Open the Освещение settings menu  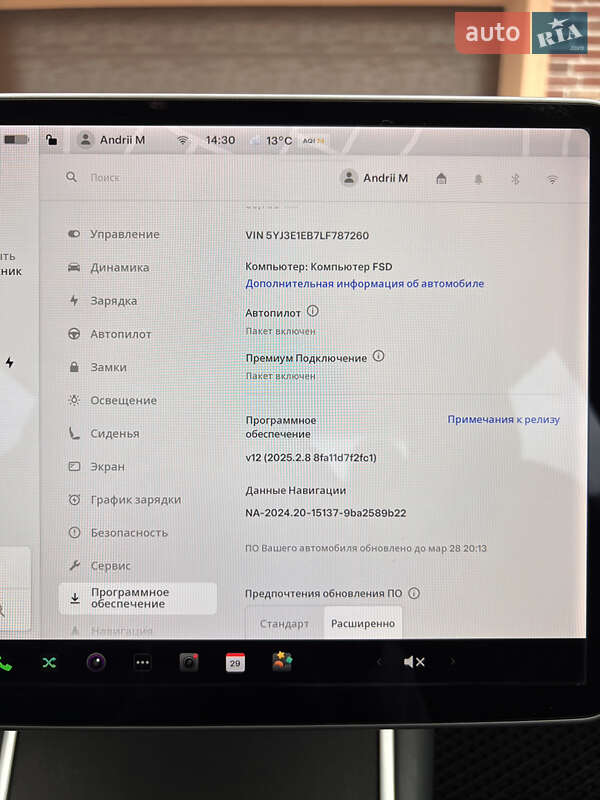pos(112,400)
